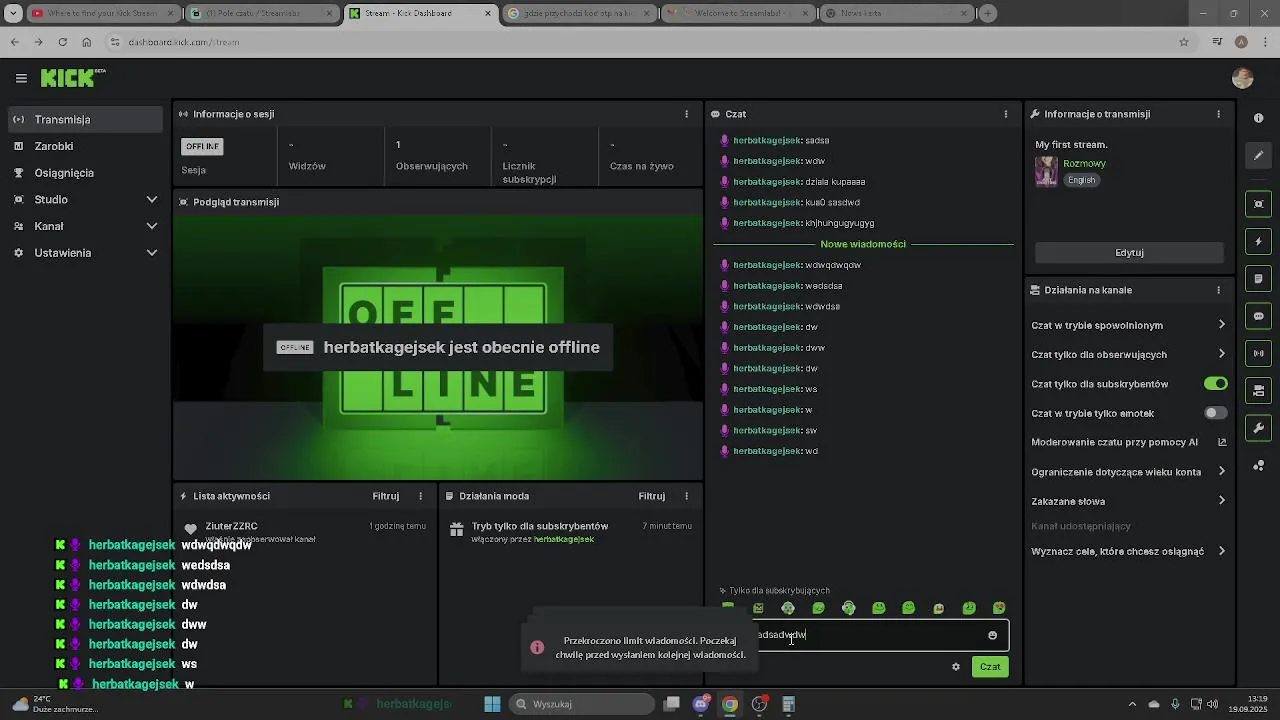Toggle the stream preview panel icon in sidebar

1258,204
